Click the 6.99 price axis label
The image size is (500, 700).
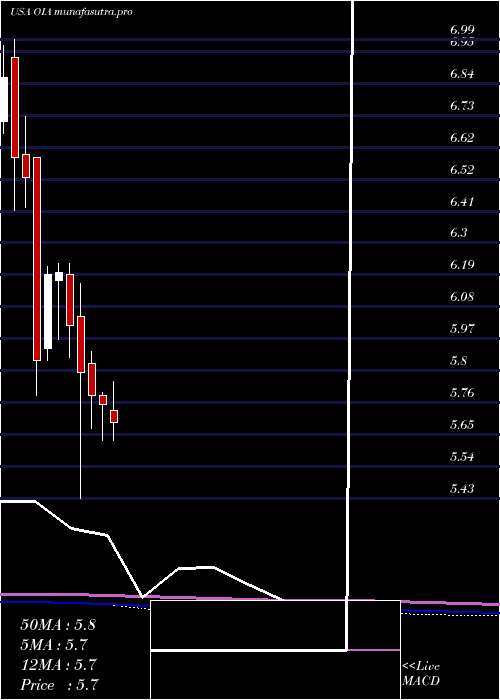[x=462, y=30]
